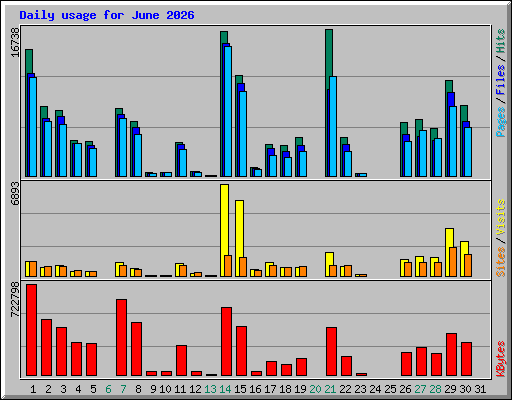This screenshot has width=512, height=400.
Task: Click green day 6 on the x-axis
Action: pyautogui.click(x=108, y=389)
